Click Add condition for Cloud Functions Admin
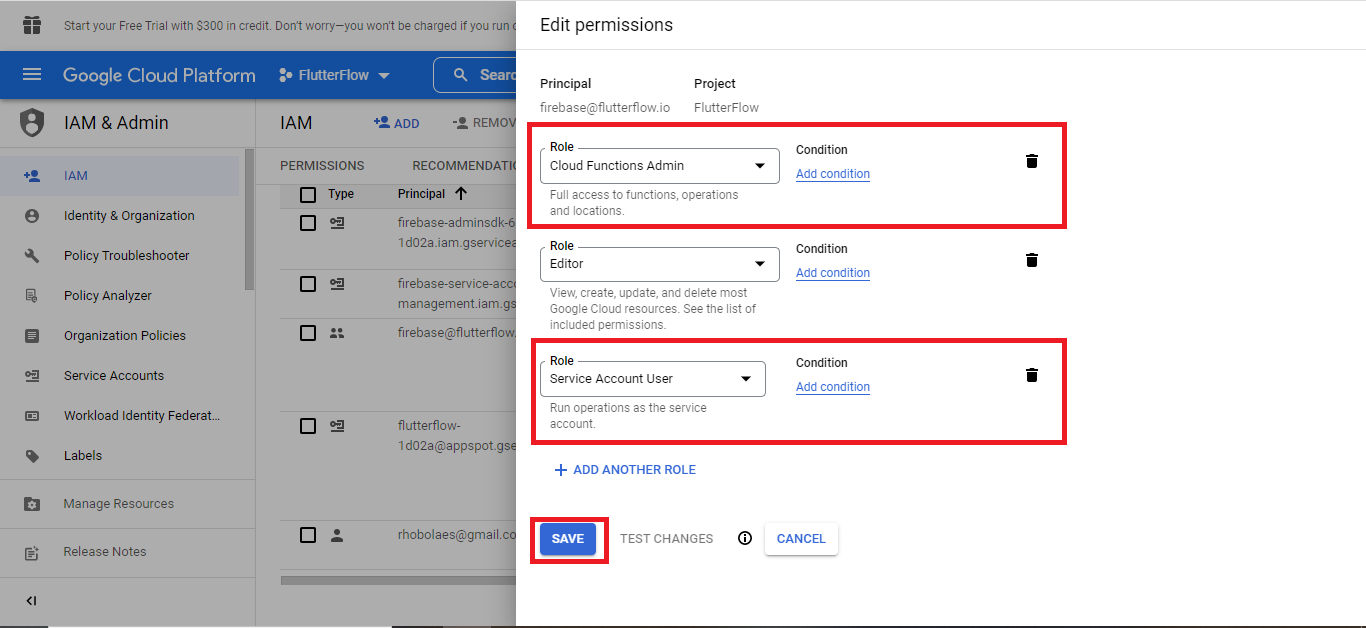Screen dimensions: 1366x628 tap(833, 174)
